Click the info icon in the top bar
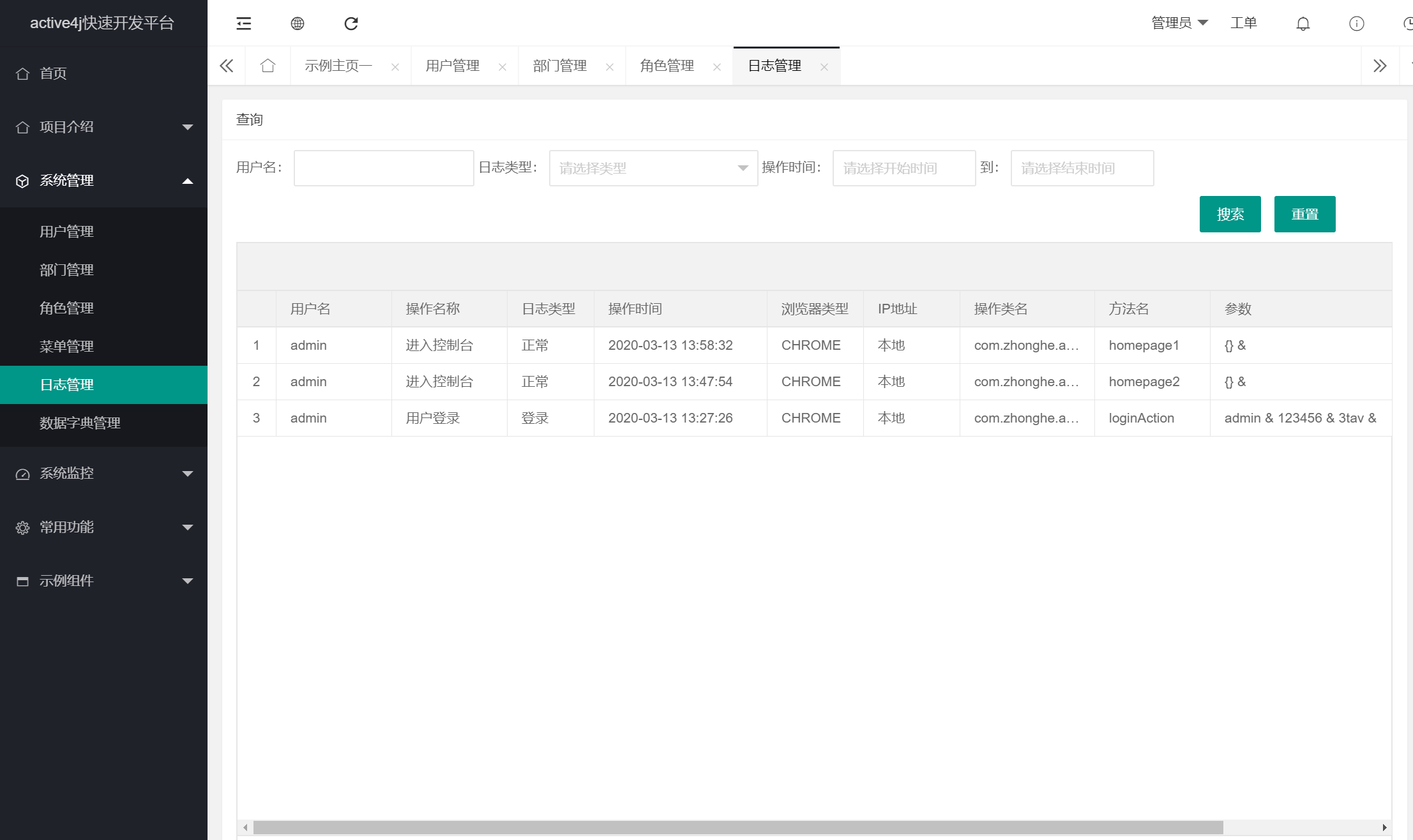1413x840 pixels. pos(1356,23)
